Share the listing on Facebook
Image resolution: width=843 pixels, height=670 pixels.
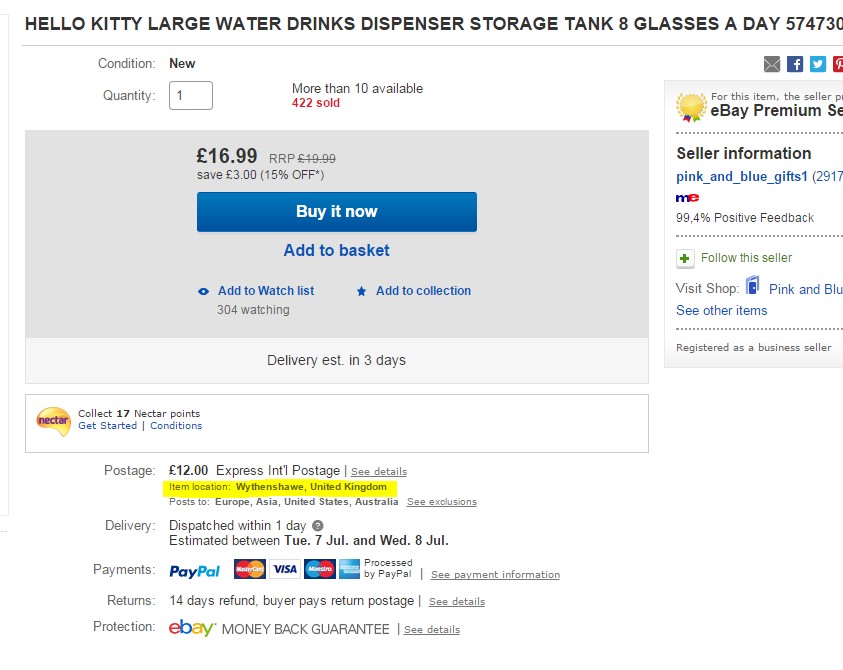tap(795, 64)
